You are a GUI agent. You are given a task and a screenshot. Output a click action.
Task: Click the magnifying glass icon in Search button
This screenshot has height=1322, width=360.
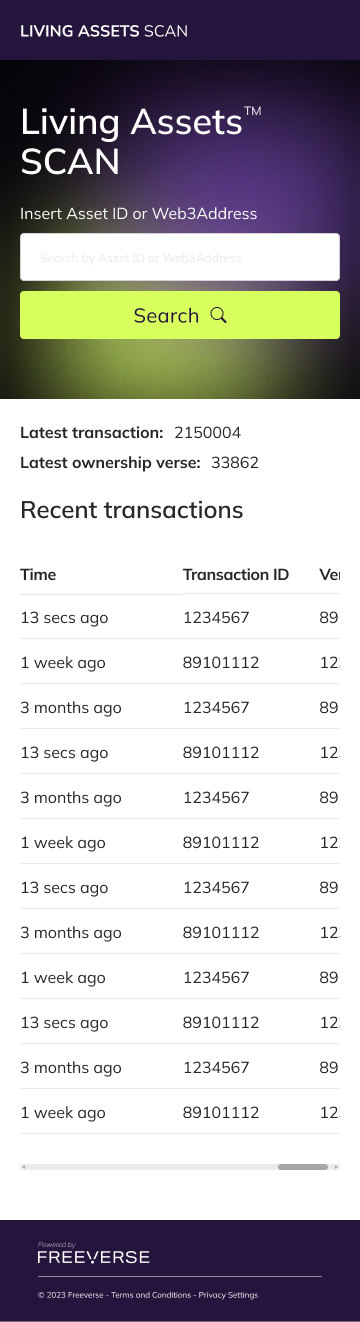[x=219, y=315]
